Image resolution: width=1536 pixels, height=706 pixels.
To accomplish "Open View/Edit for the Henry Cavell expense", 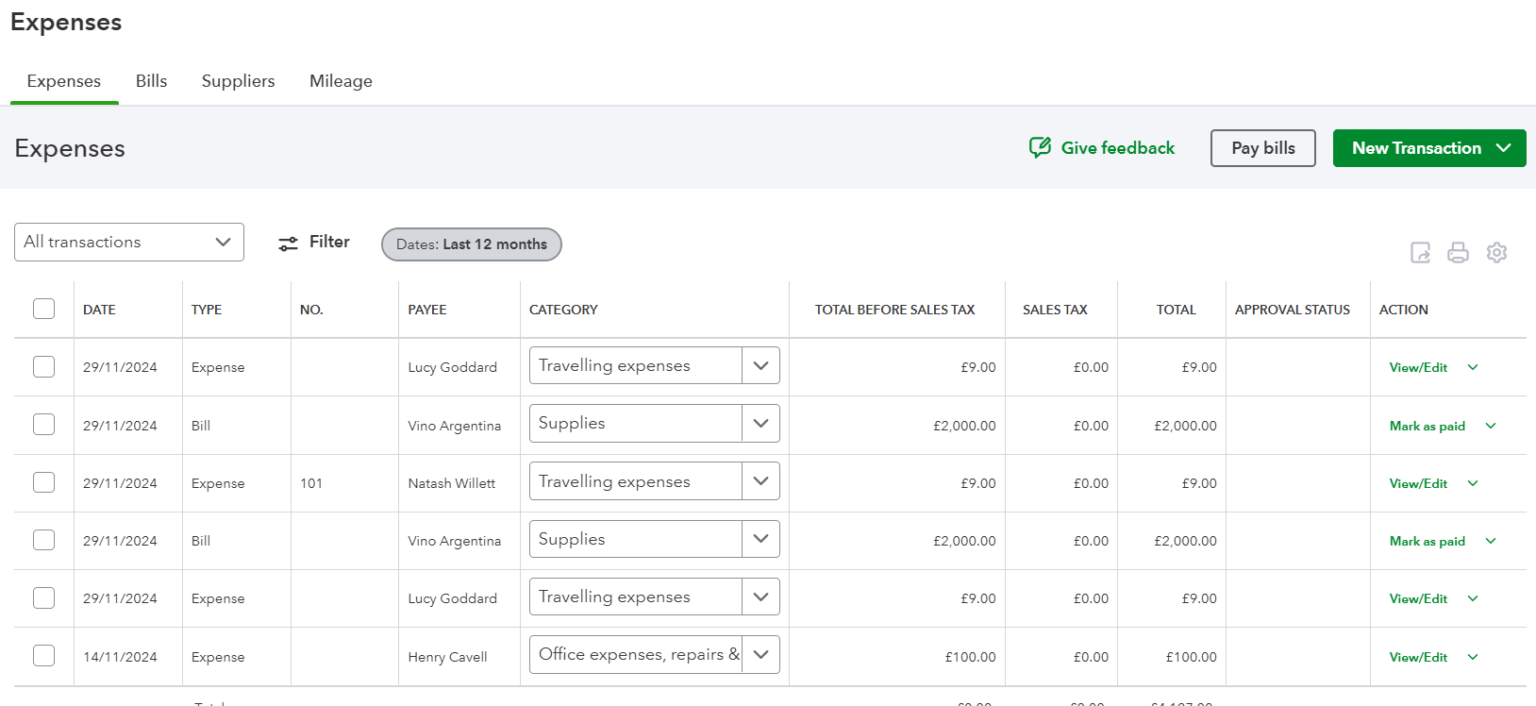I will click(x=1418, y=656).
